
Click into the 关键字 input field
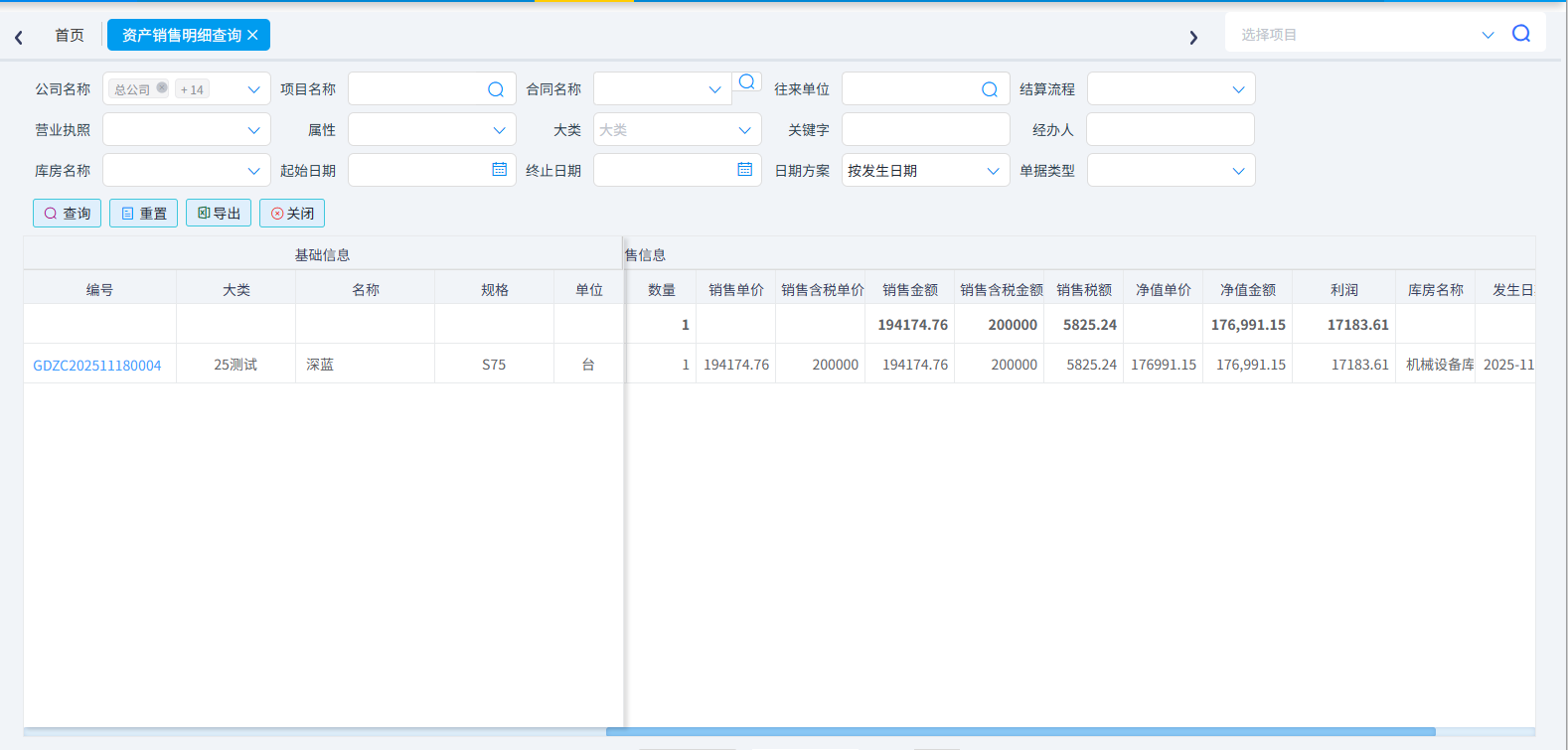pyautogui.click(x=925, y=130)
